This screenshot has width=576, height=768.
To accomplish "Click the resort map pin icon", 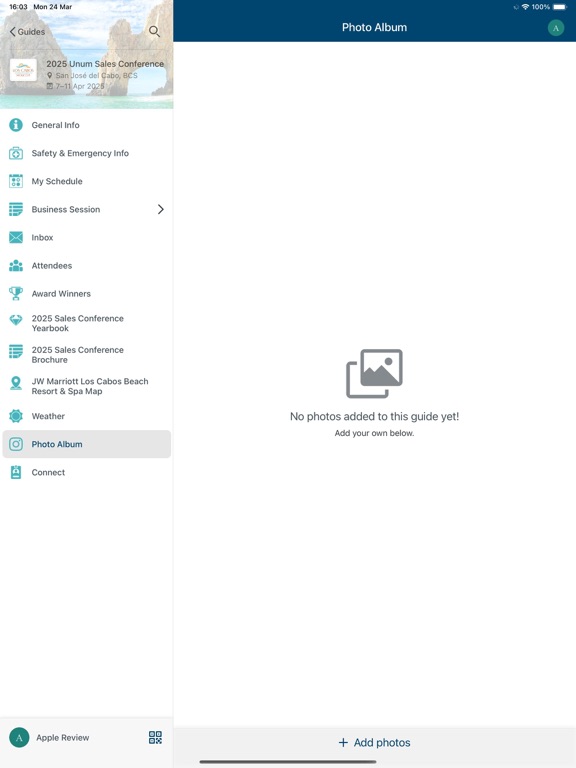I will [16, 383].
